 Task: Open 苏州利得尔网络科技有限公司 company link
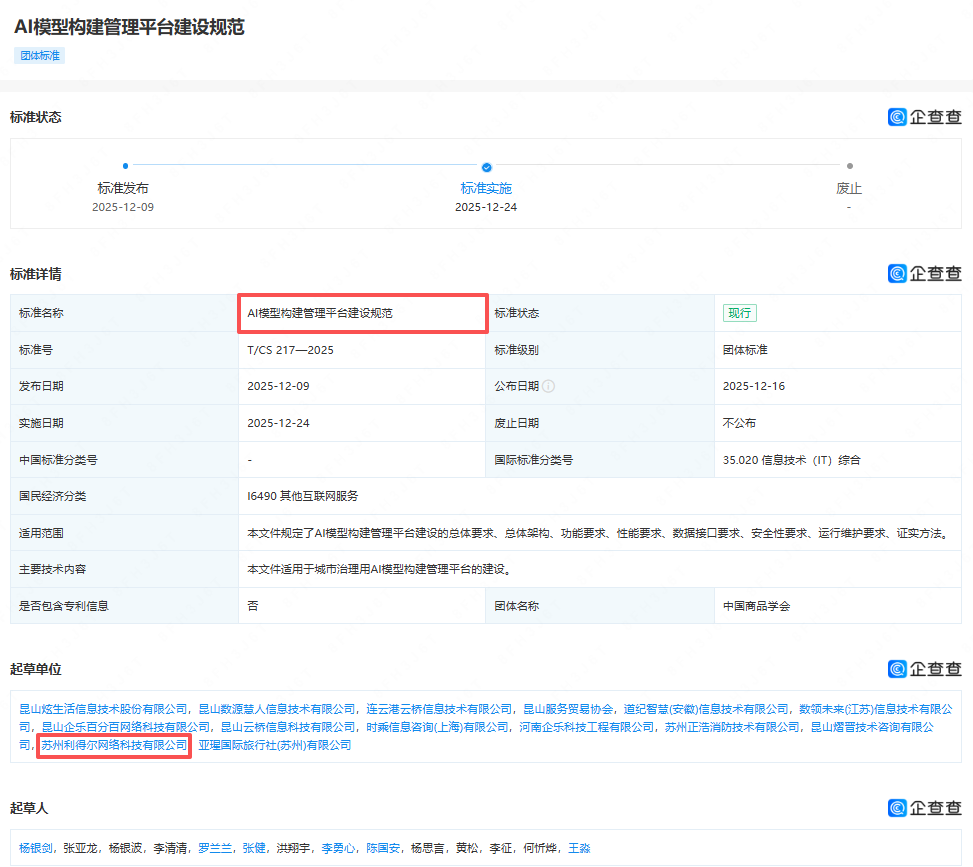[x=114, y=745]
